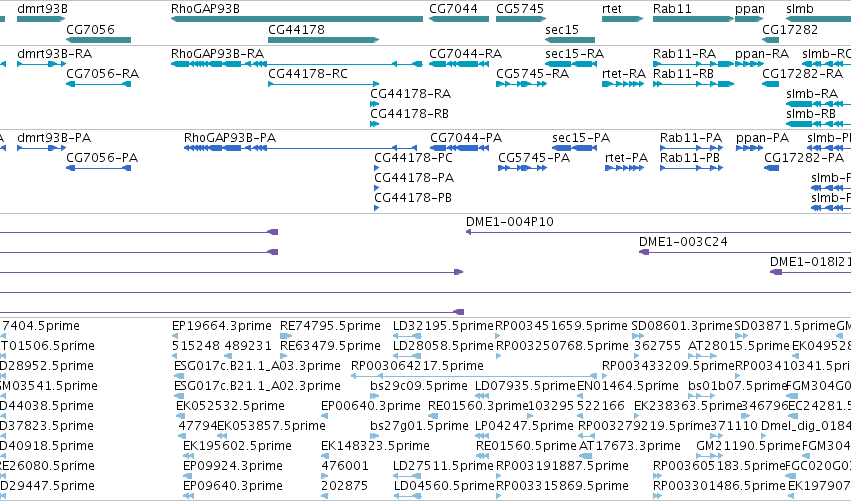Click EST EK148323.5prime
851x501 pixels.
coord(376,446)
